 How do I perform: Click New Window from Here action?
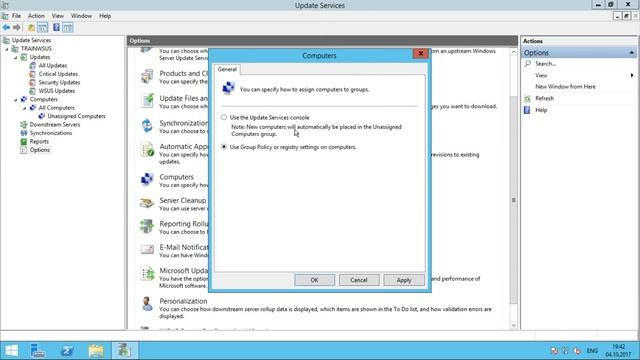point(565,87)
